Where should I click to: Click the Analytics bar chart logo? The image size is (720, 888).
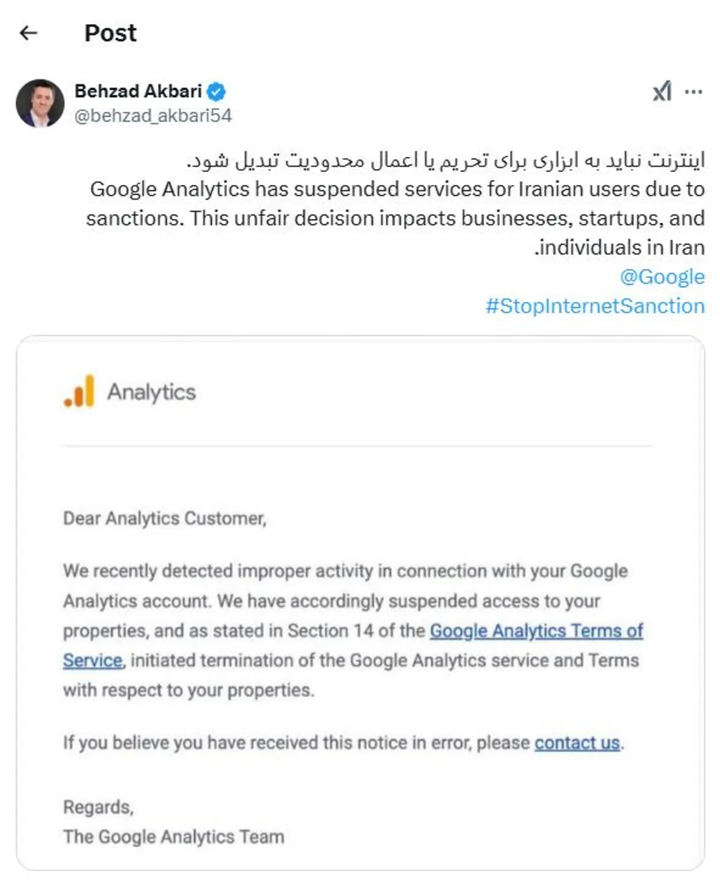[79, 391]
